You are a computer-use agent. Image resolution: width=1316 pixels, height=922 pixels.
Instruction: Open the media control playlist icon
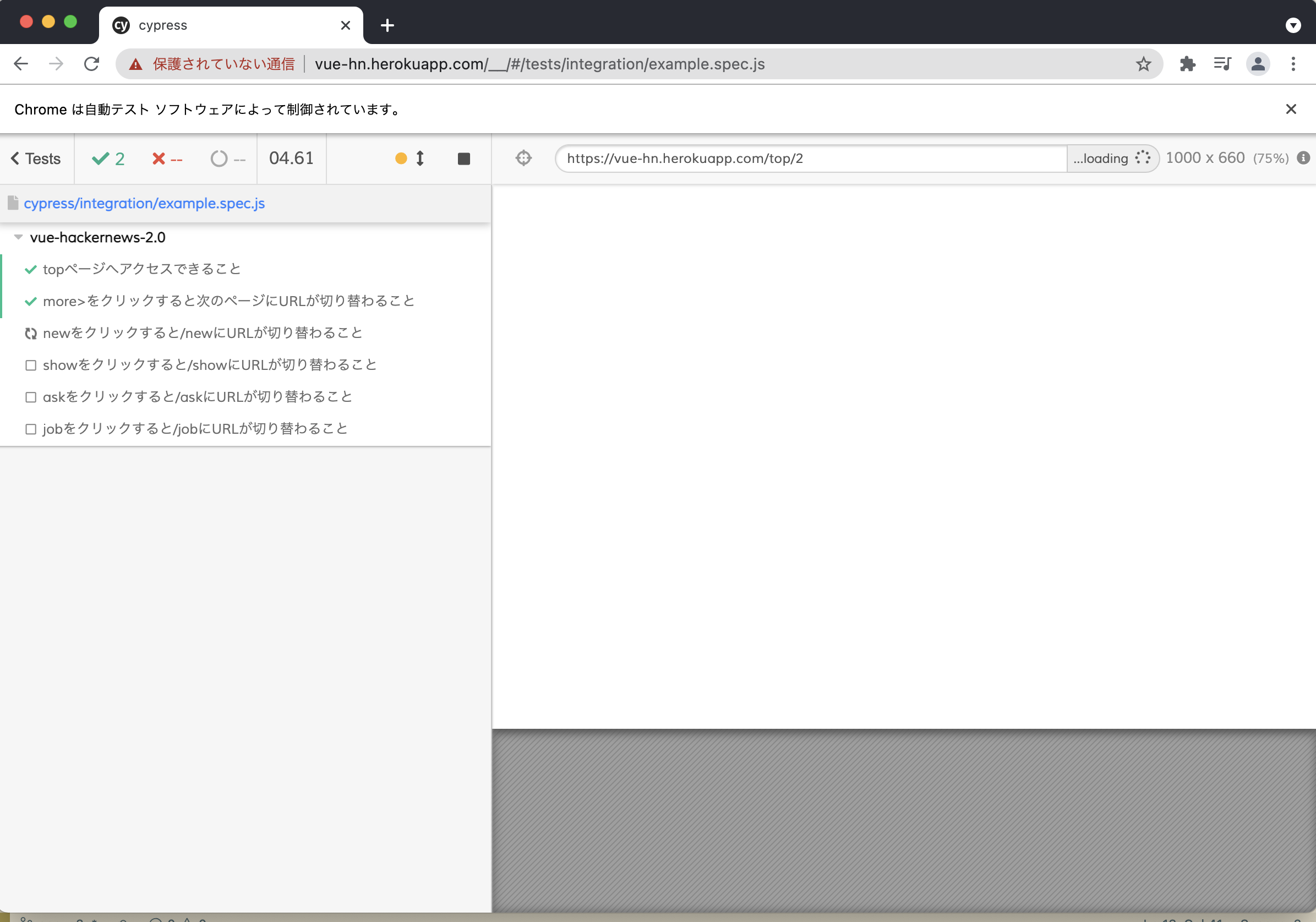1222,64
